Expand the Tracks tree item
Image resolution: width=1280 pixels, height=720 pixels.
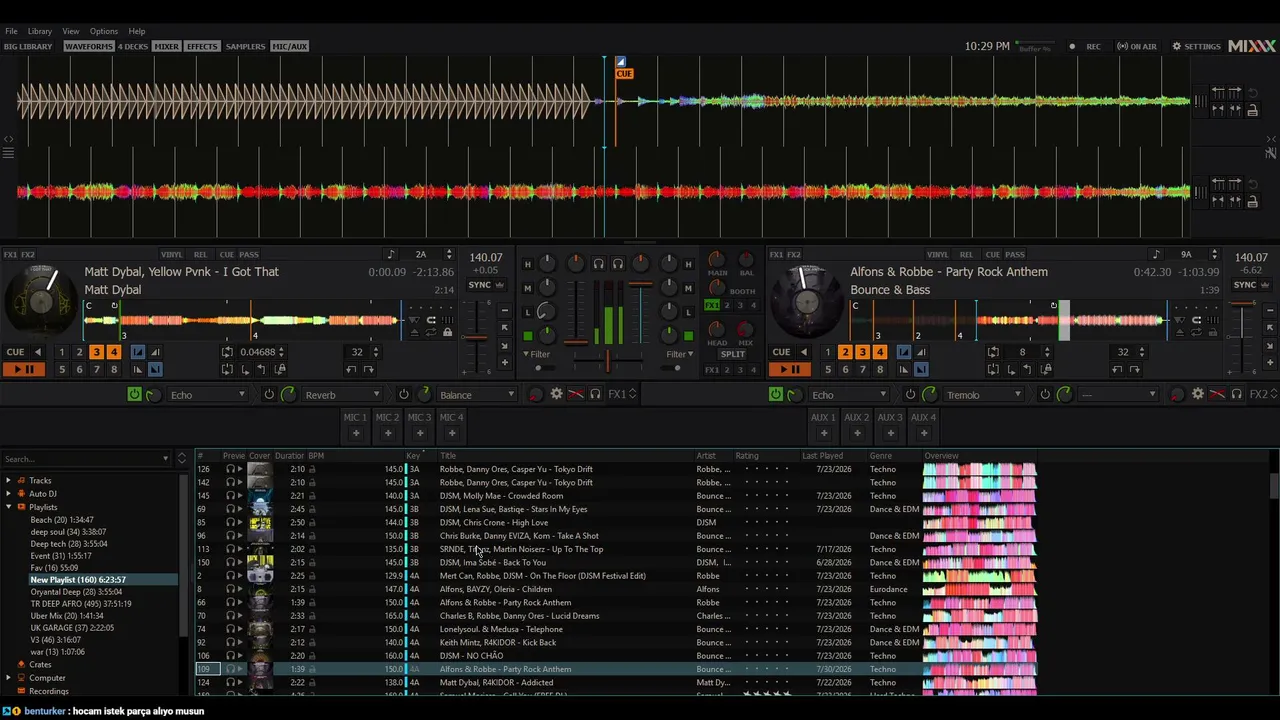pyautogui.click(x=9, y=481)
